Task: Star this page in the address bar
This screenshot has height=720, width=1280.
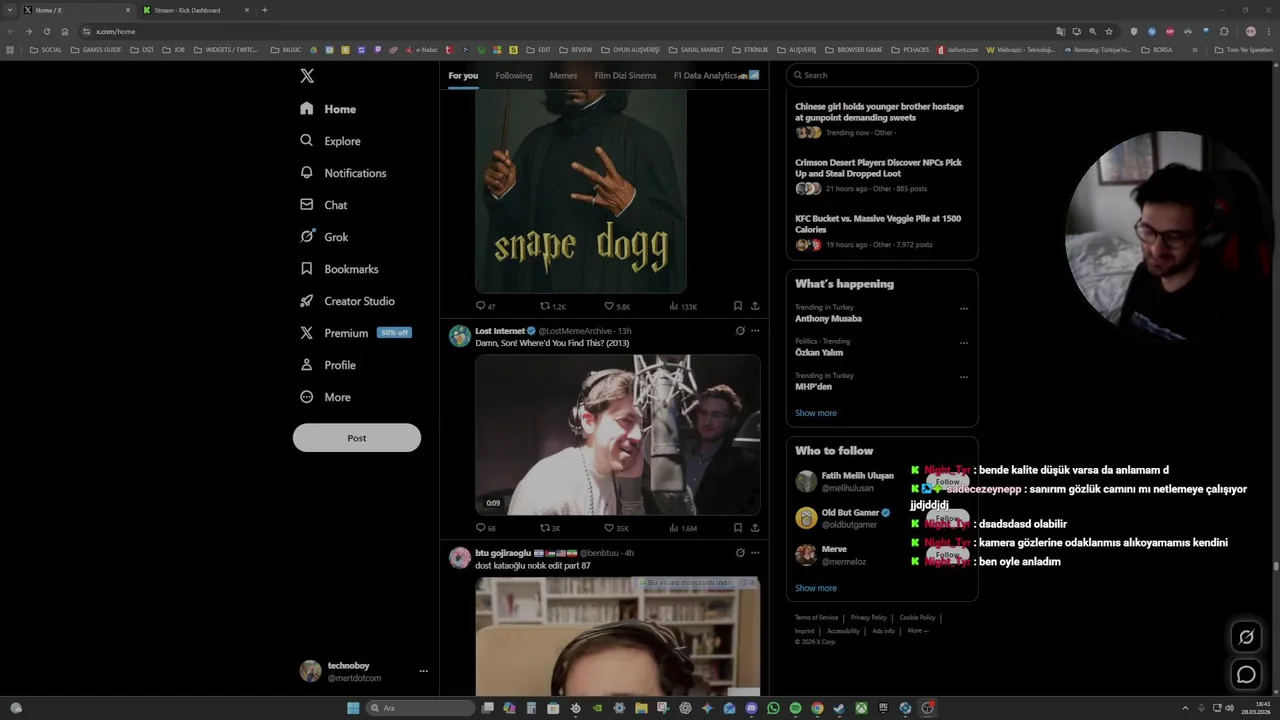Action: point(1109,31)
